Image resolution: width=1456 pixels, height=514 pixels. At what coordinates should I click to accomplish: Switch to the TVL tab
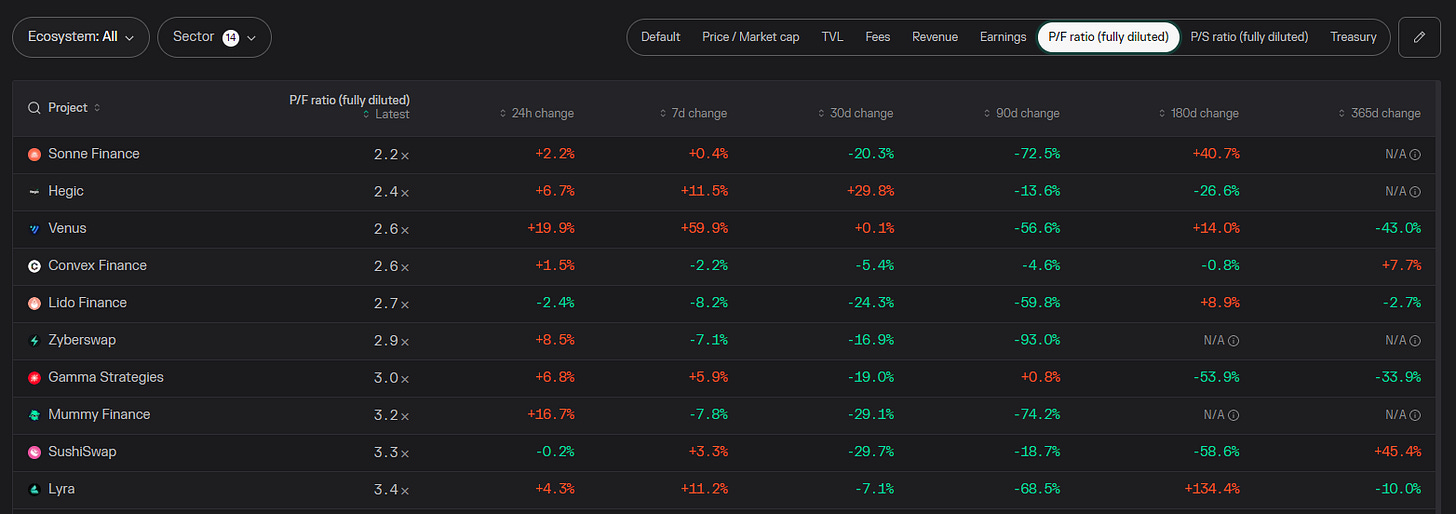tap(832, 37)
